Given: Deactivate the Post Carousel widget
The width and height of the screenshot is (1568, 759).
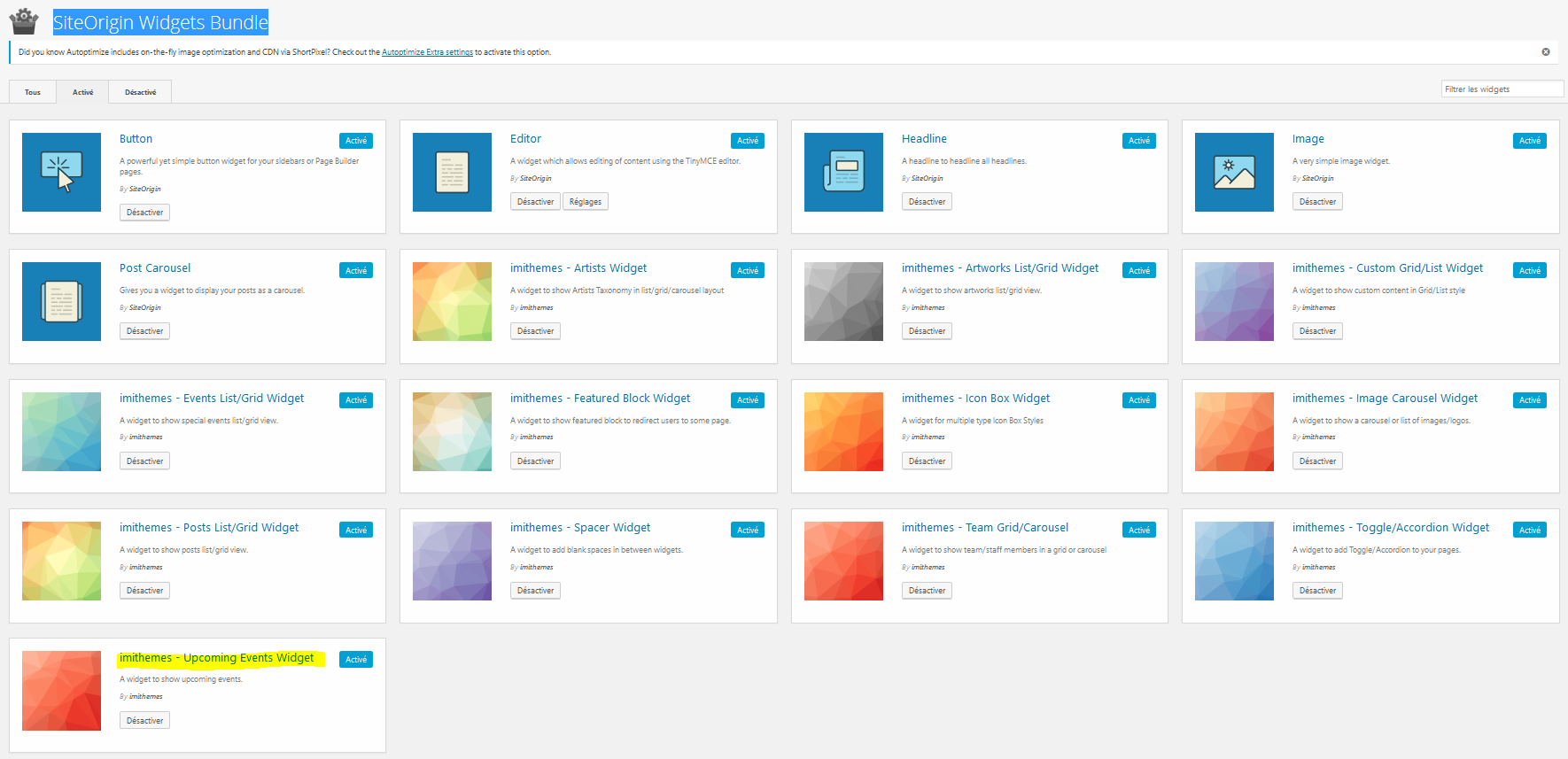Looking at the screenshot, I should click(x=144, y=331).
